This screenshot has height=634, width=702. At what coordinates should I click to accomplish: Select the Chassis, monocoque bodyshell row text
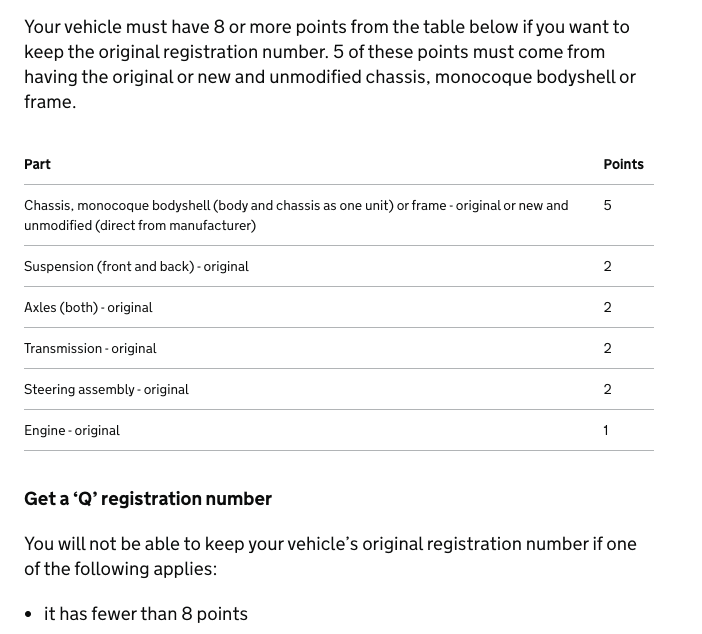click(296, 215)
